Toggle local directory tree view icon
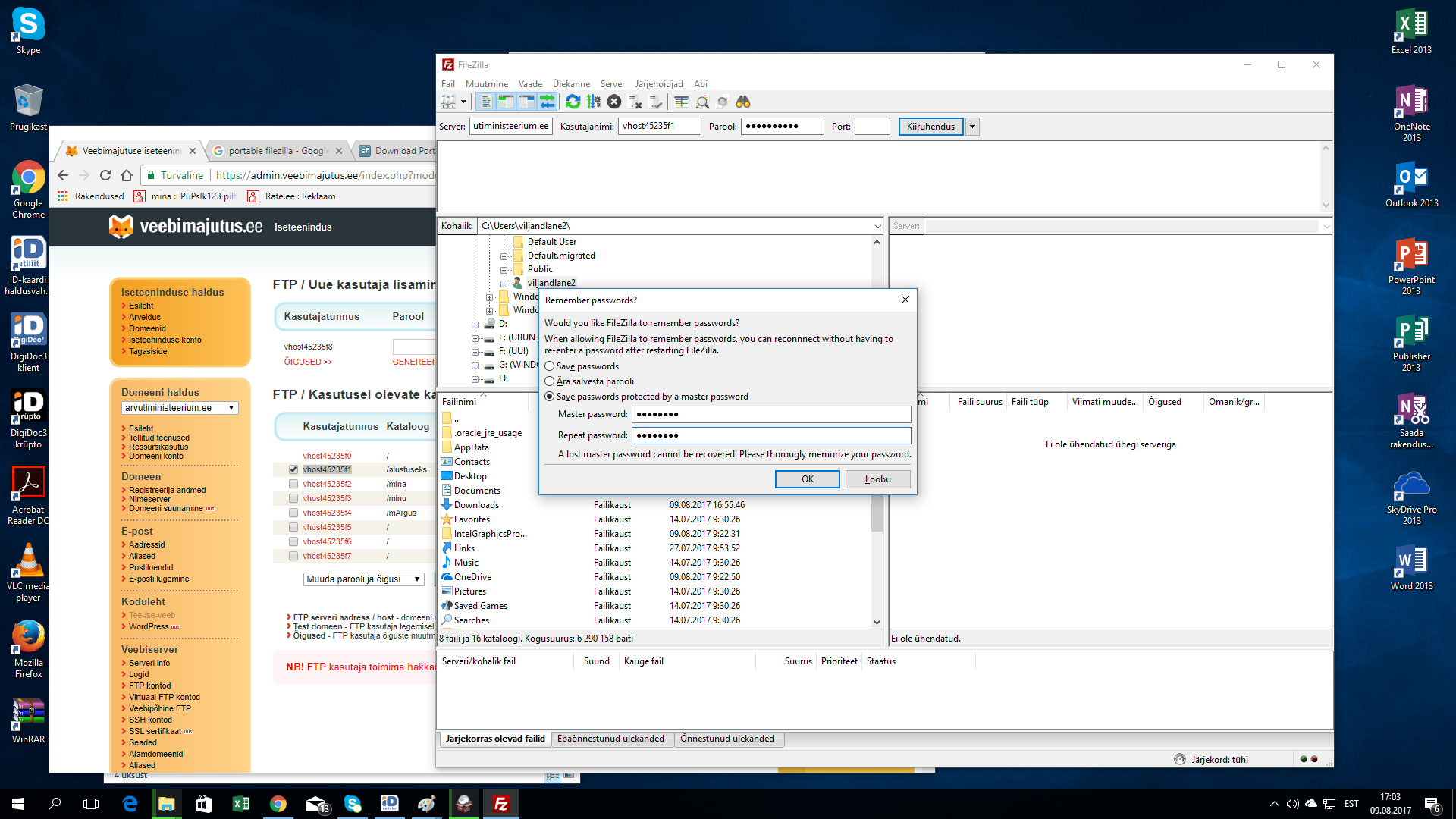This screenshot has height=819, width=1456. tap(506, 102)
